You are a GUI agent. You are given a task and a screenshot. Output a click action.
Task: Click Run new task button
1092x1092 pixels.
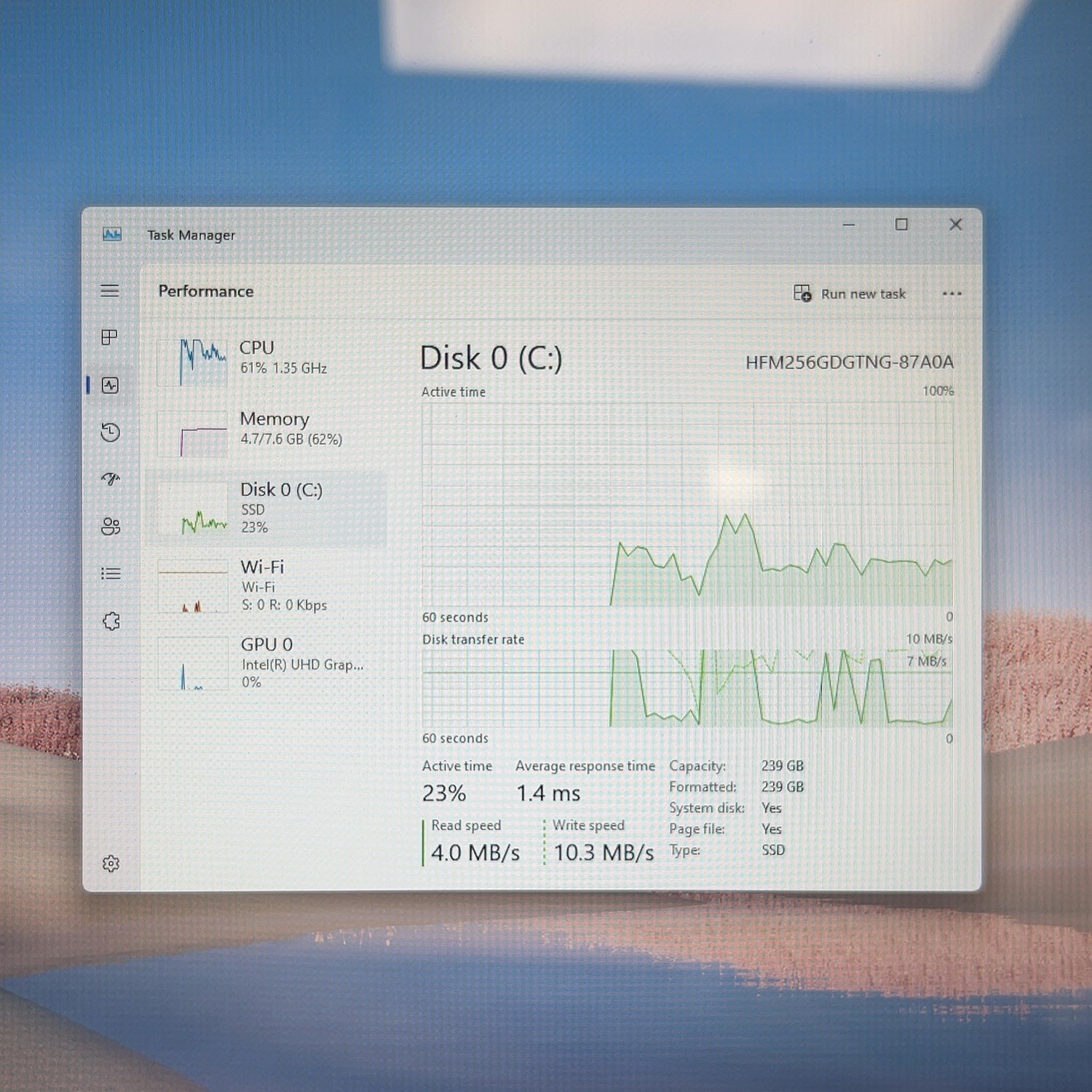coord(850,293)
